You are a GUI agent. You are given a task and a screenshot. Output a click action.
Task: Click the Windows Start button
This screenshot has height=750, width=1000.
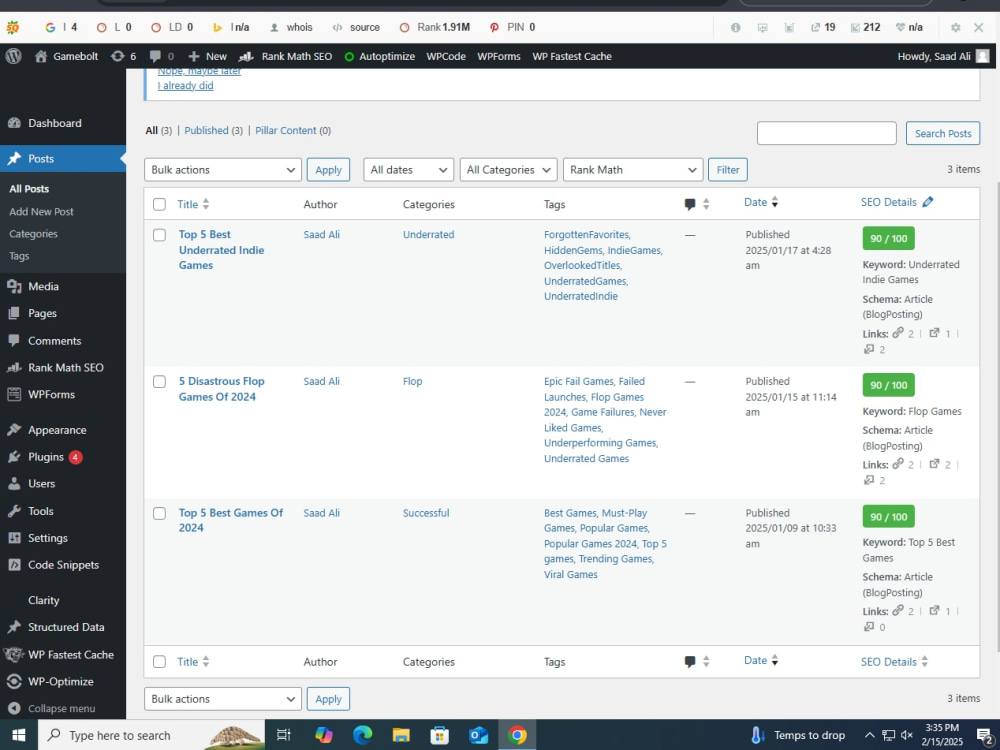pos(18,735)
